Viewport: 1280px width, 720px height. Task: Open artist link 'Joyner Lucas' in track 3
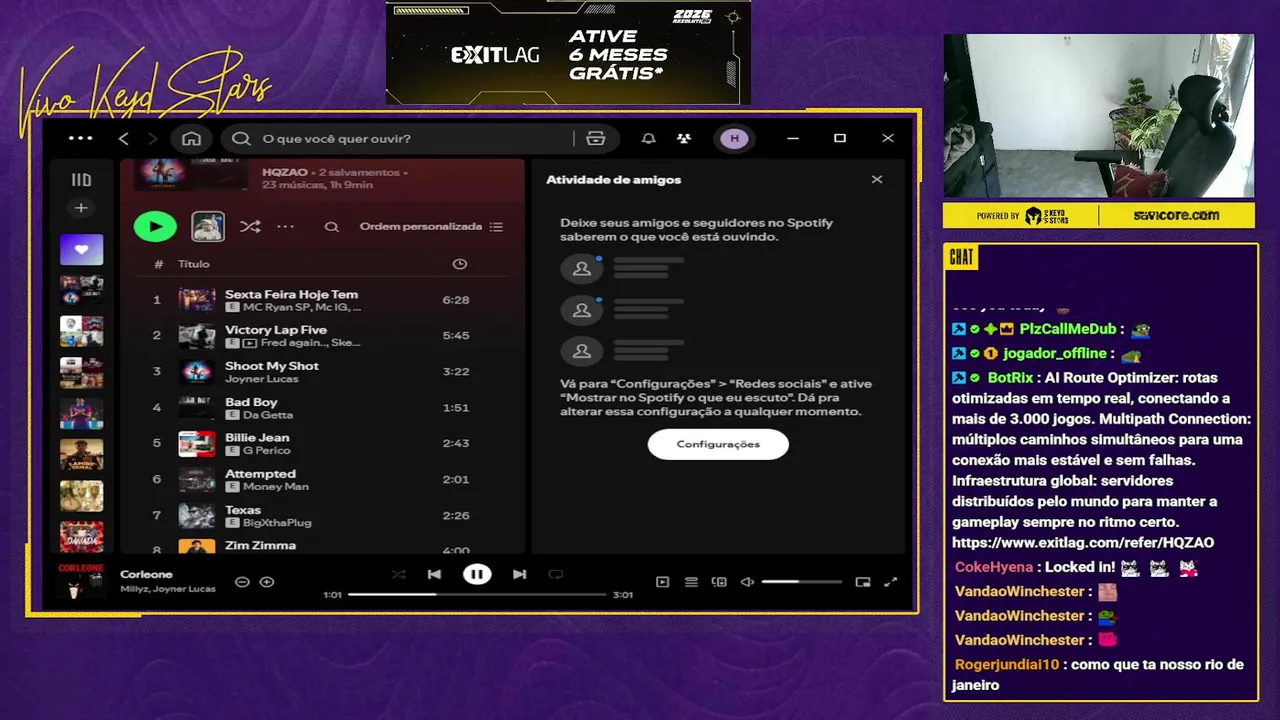click(x=260, y=379)
